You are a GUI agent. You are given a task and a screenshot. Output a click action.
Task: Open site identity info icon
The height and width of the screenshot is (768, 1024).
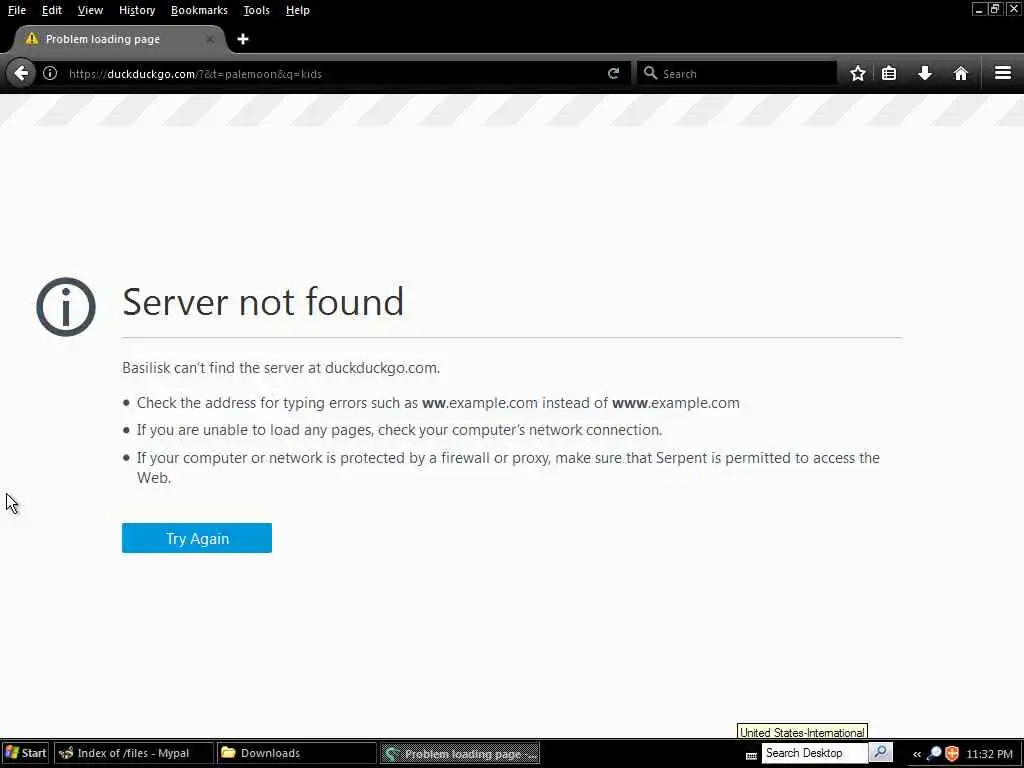(x=50, y=73)
